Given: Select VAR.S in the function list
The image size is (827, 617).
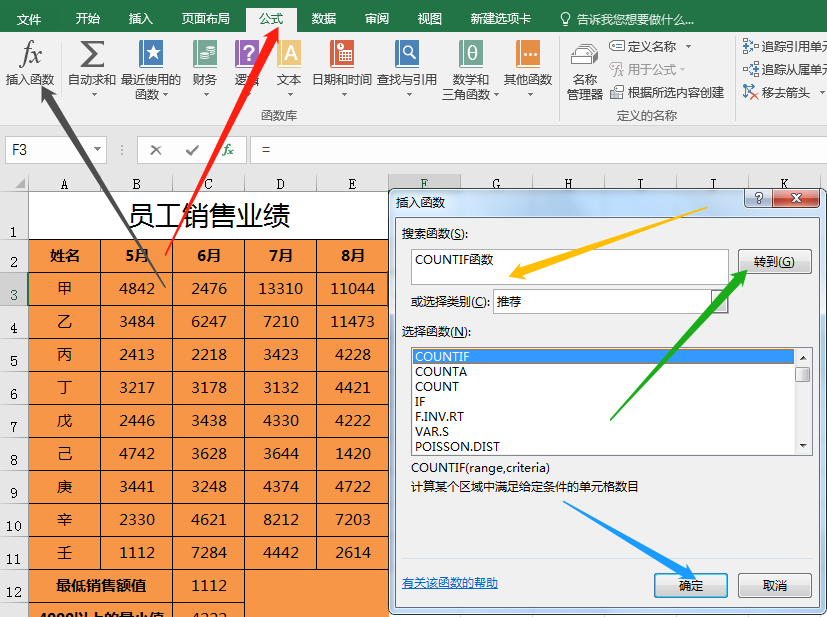Looking at the screenshot, I should [603, 431].
